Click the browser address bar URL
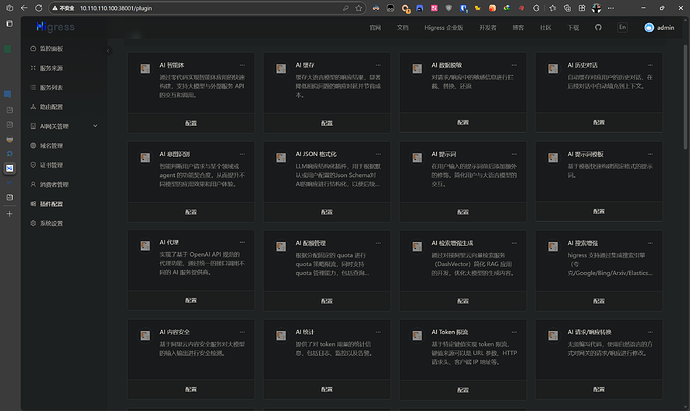 pyautogui.click(x=116, y=8)
